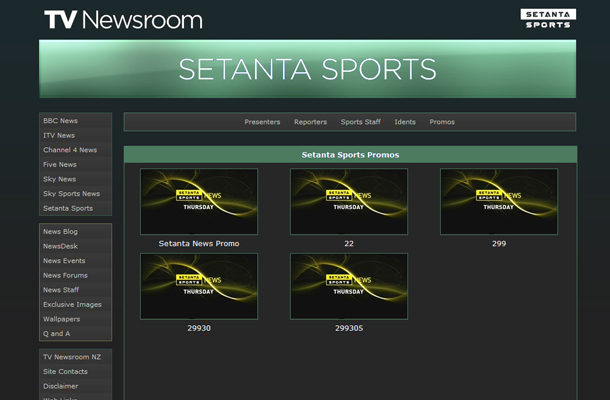The image size is (610, 400).
Task: Click the large Setanta Sports banner
Action: point(307,68)
